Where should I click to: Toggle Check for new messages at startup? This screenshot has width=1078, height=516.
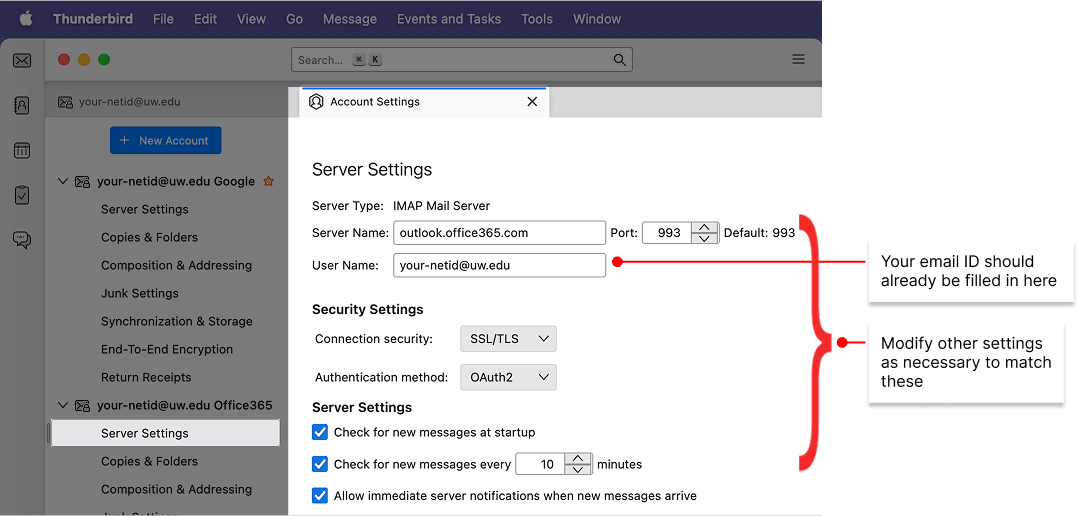tap(320, 432)
